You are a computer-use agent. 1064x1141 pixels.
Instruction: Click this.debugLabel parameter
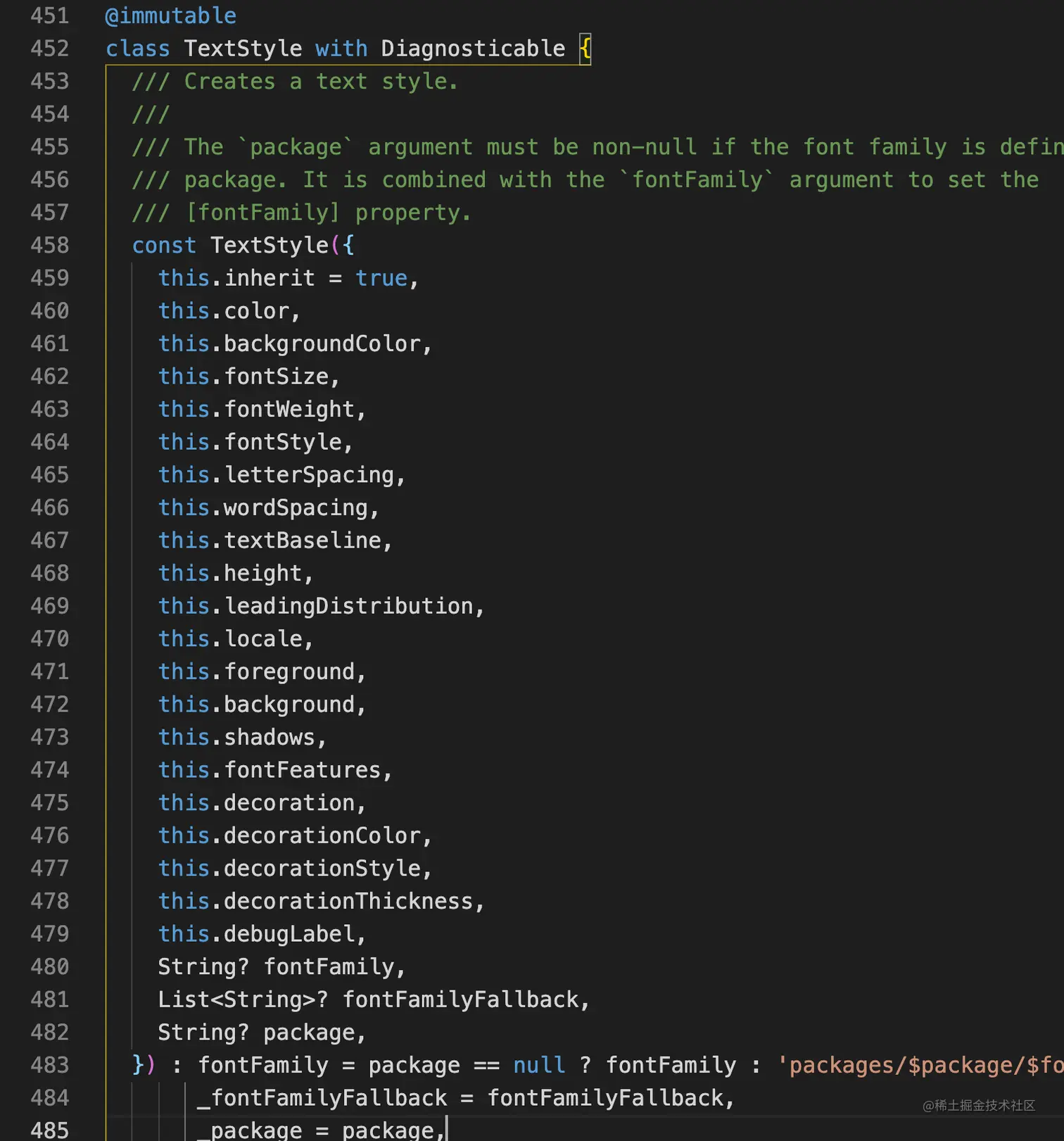point(256,934)
